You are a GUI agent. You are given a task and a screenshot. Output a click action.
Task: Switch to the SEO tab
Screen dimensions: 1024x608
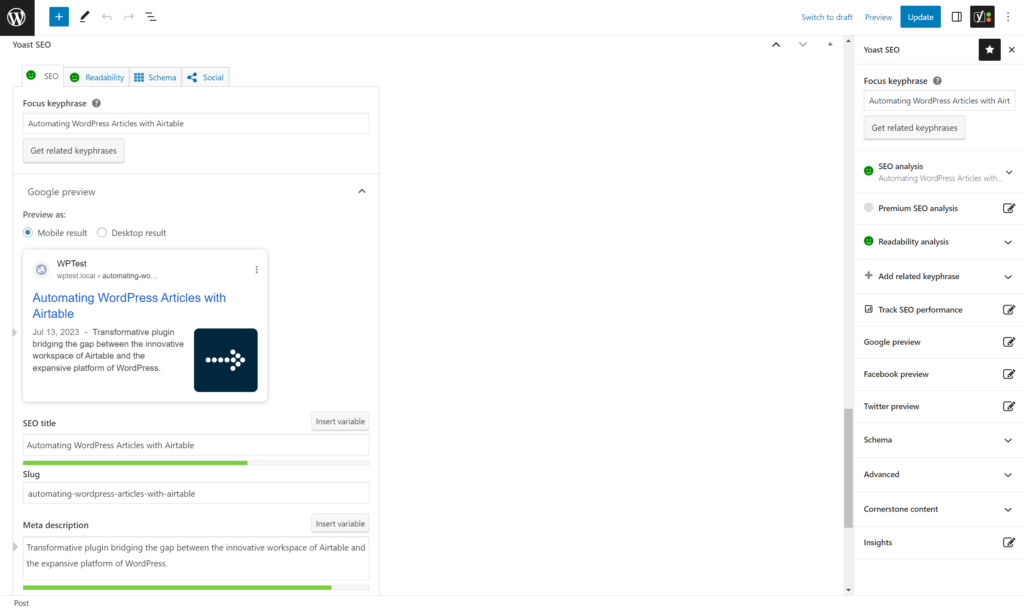point(43,76)
